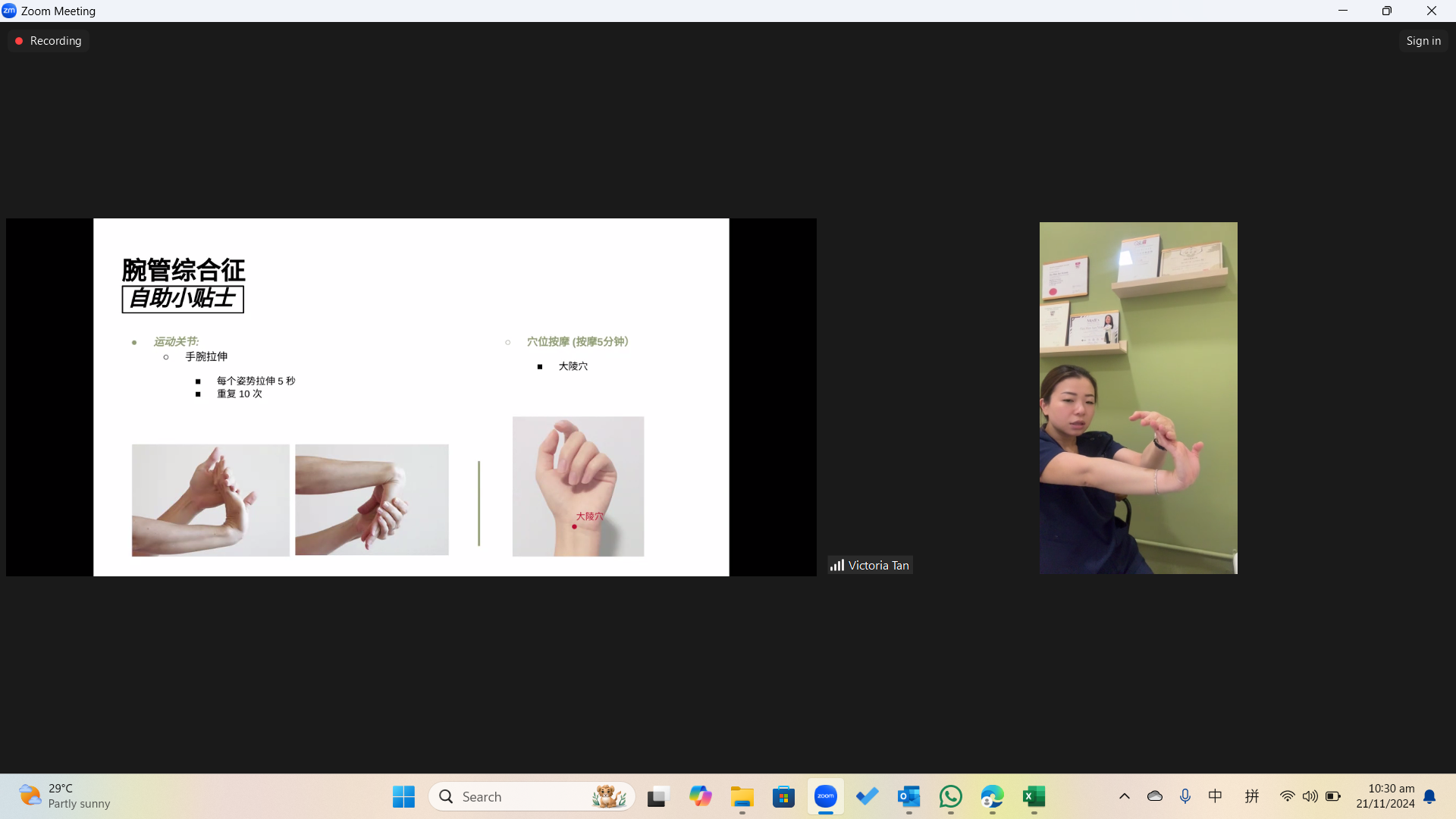
Task: Click the Sign in button
Action: [1423, 41]
